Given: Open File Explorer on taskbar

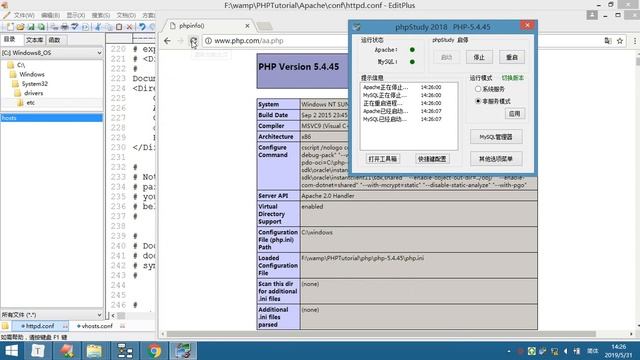Looking at the screenshot, I should (x=94, y=351).
